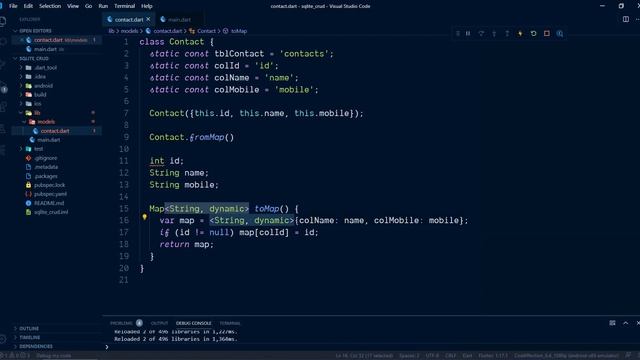Open the View menu

(73, 6)
